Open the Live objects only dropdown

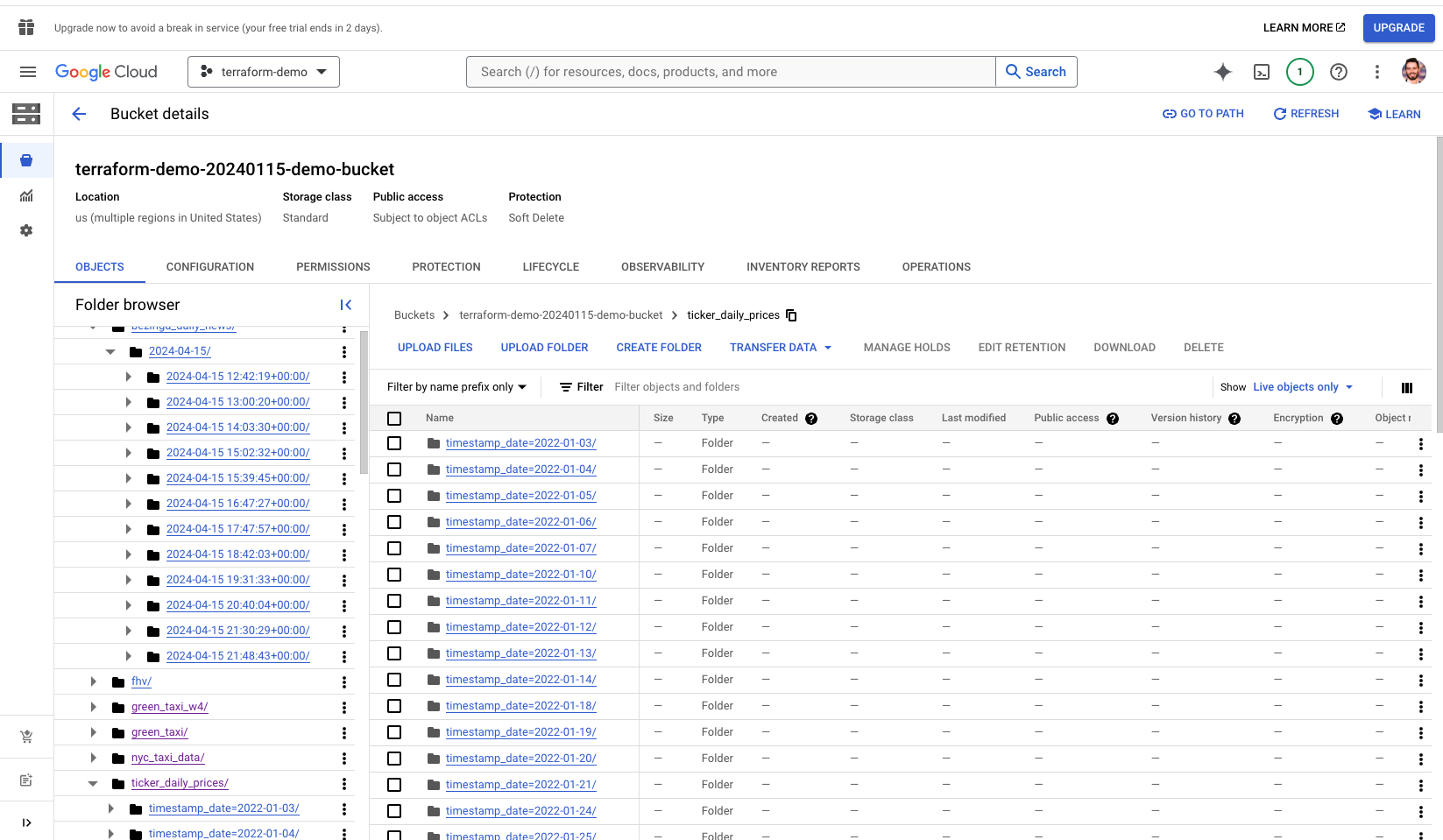pos(1303,387)
